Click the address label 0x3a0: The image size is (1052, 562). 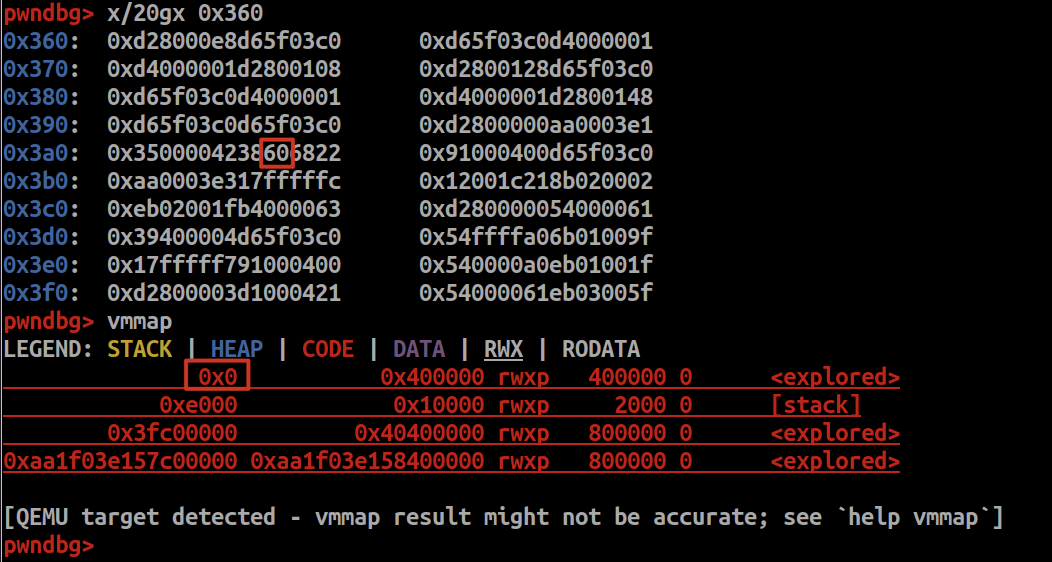41,154
